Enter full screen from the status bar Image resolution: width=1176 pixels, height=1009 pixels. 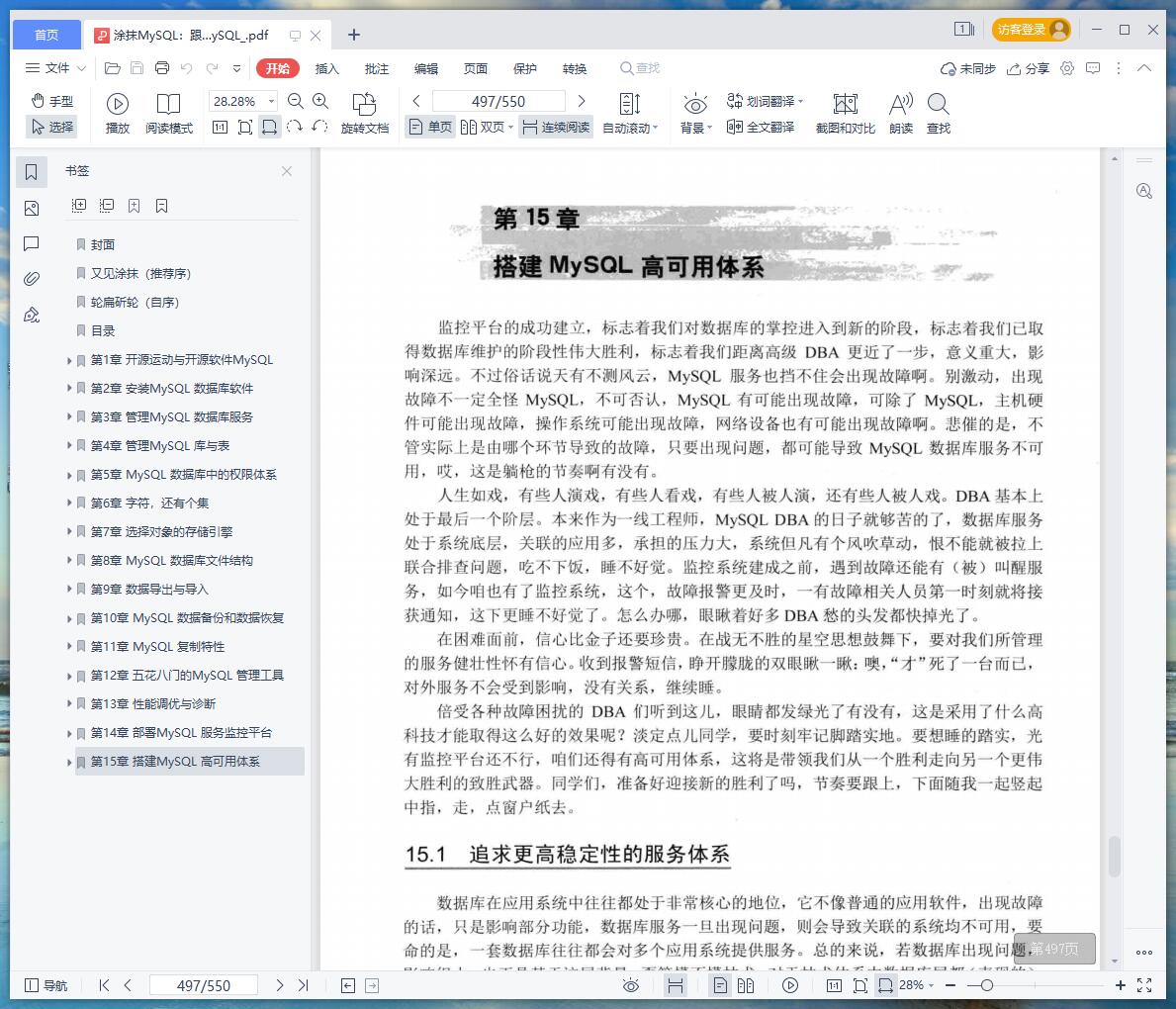pyautogui.click(x=1144, y=985)
